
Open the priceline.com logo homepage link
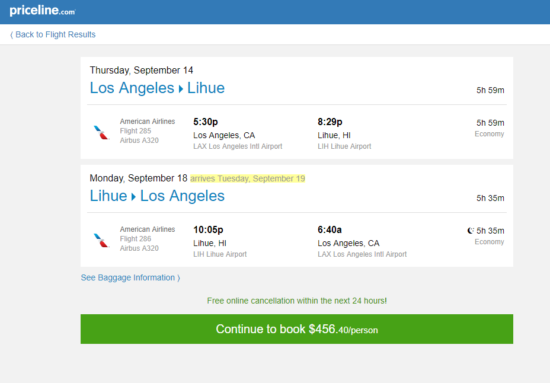coord(42,11)
